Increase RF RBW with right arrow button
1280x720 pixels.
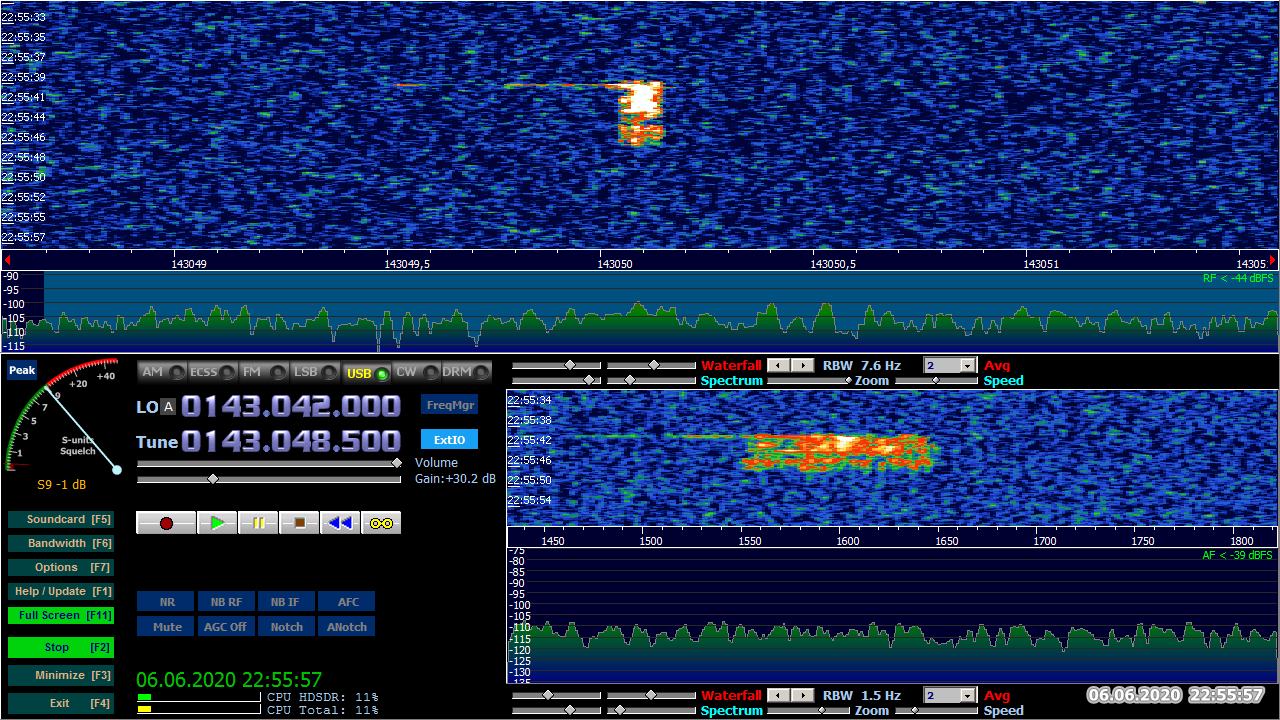tap(802, 366)
